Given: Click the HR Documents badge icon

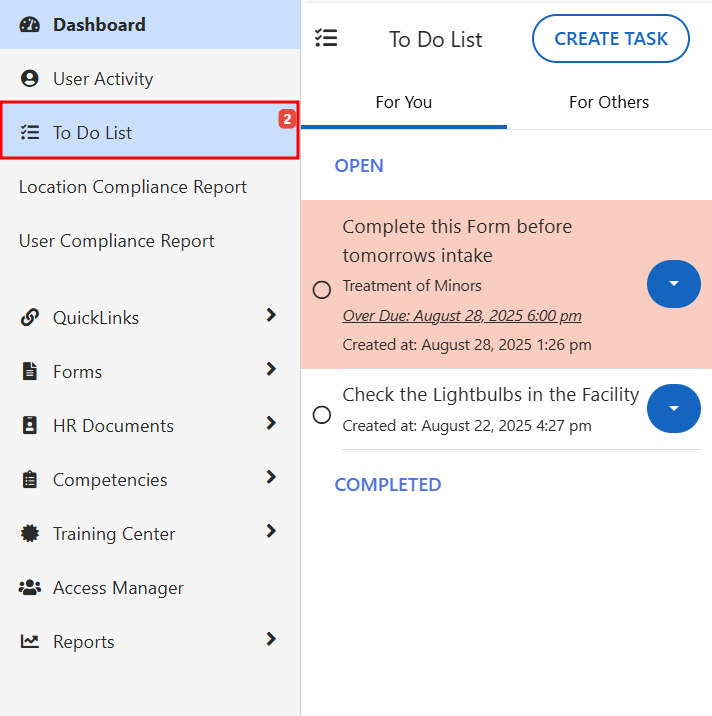Looking at the screenshot, I should click(x=30, y=426).
